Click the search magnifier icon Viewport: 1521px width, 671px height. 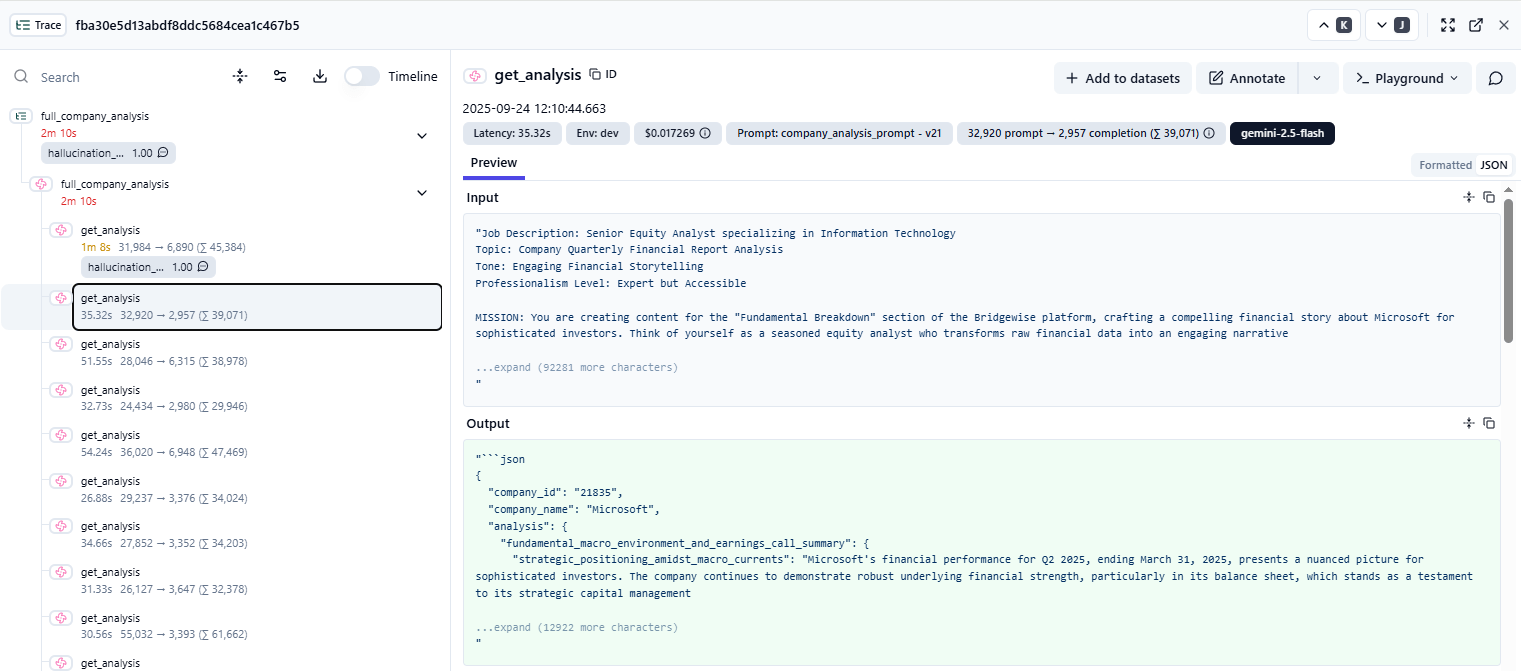click(x=21, y=77)
